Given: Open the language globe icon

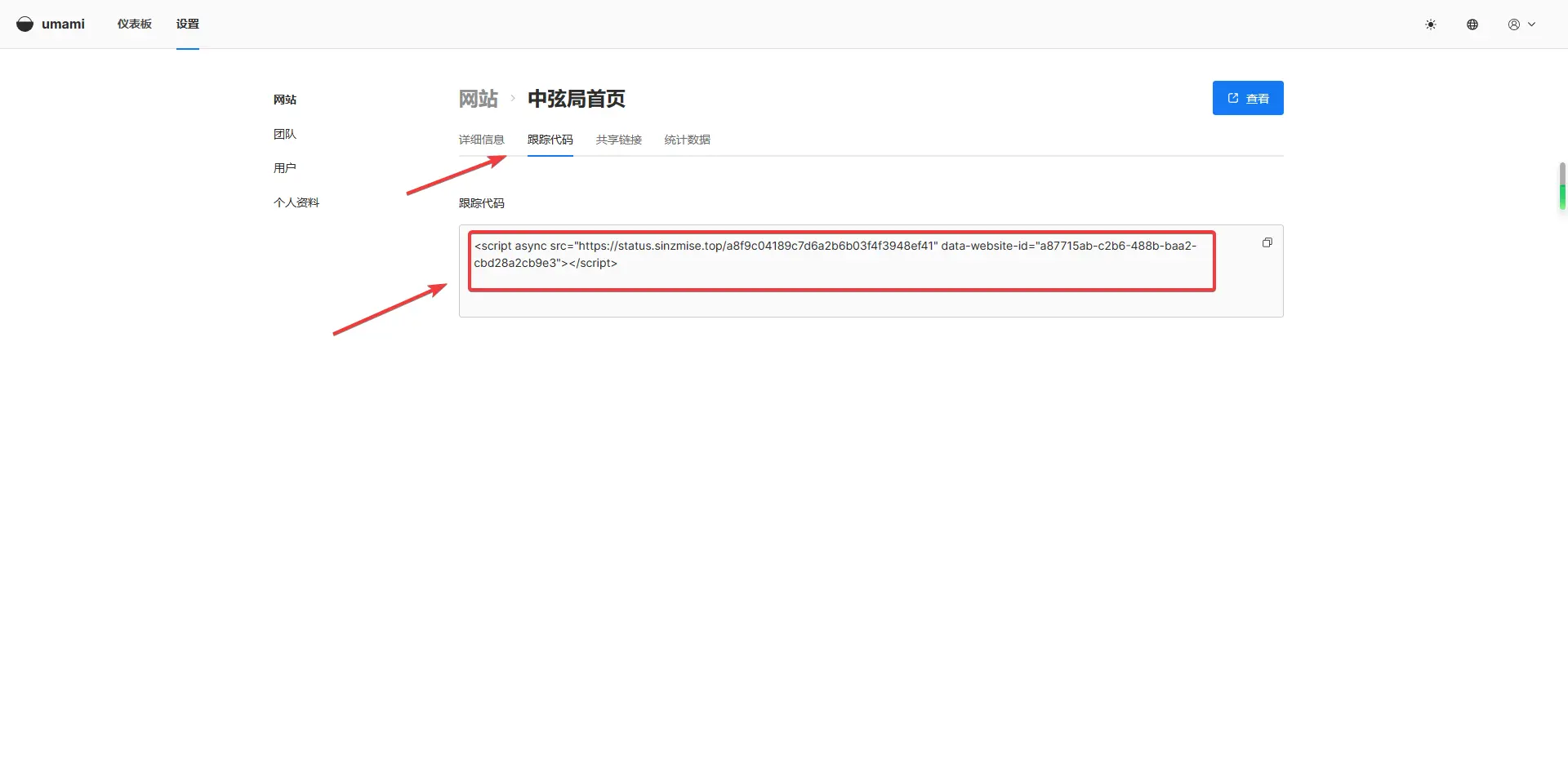Looking at the screenshot, I should [1472, 24].
